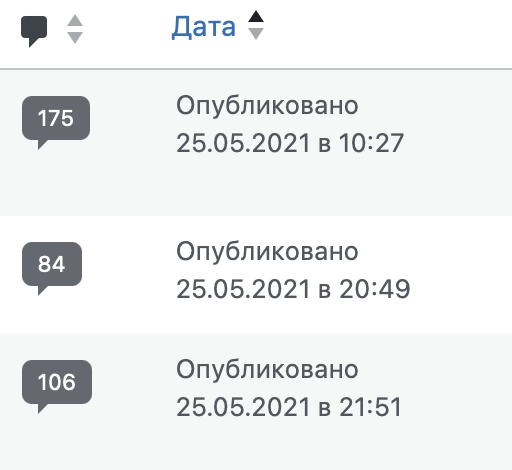The image size is (512, 470).
Task: Sort comments descending with the down arrow
Action: [75, 38]
